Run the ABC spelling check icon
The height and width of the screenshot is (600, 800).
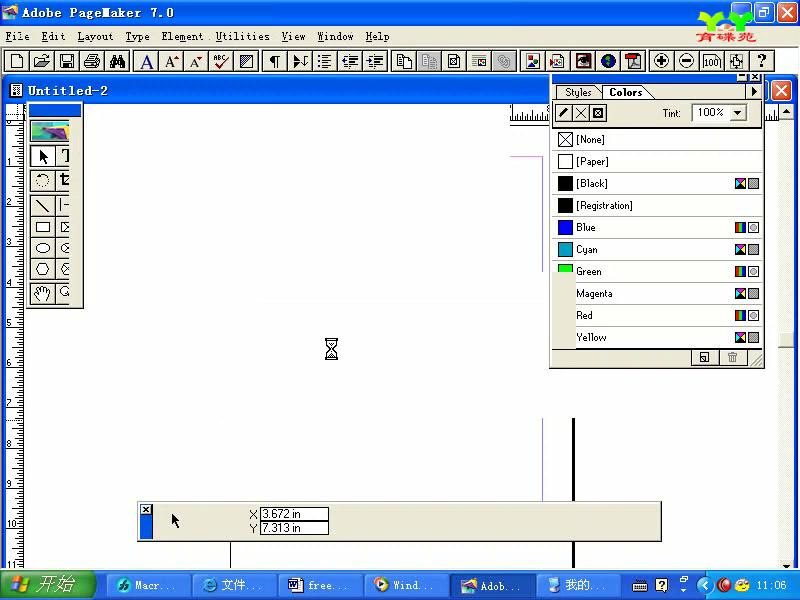pyautogui.click(x=221, y=62)
